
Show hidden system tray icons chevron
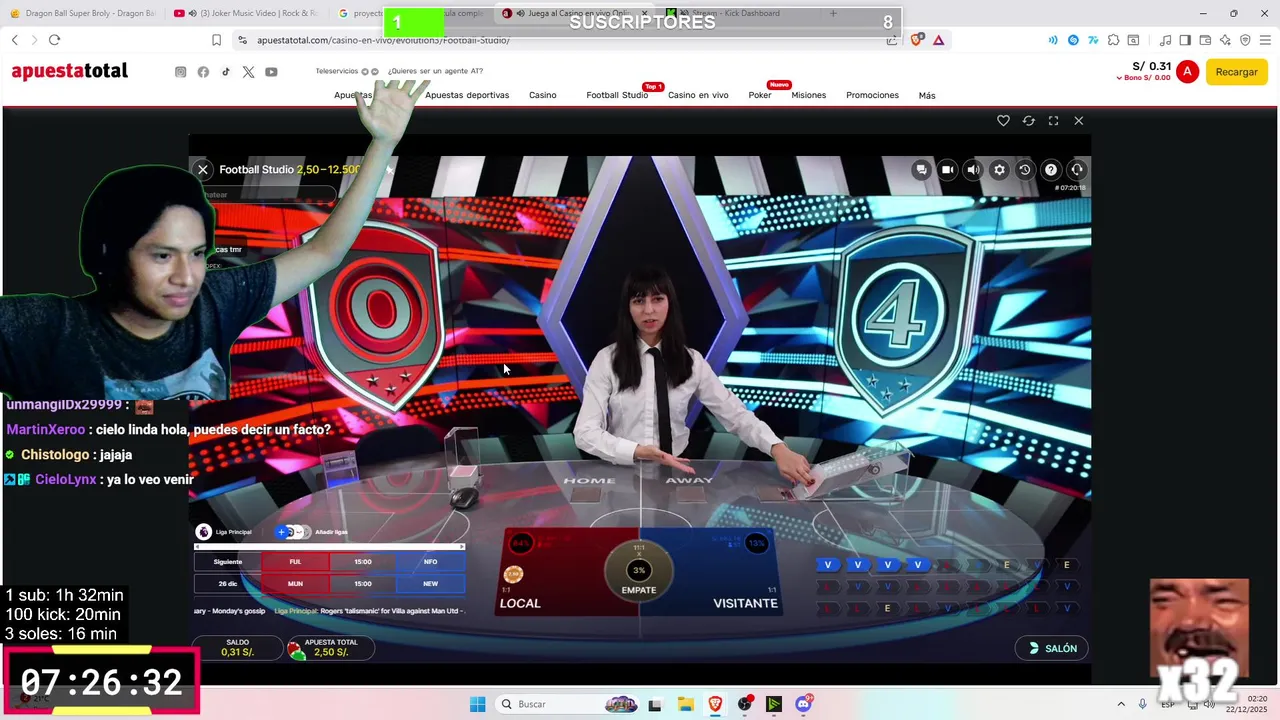coord(1120,704)
